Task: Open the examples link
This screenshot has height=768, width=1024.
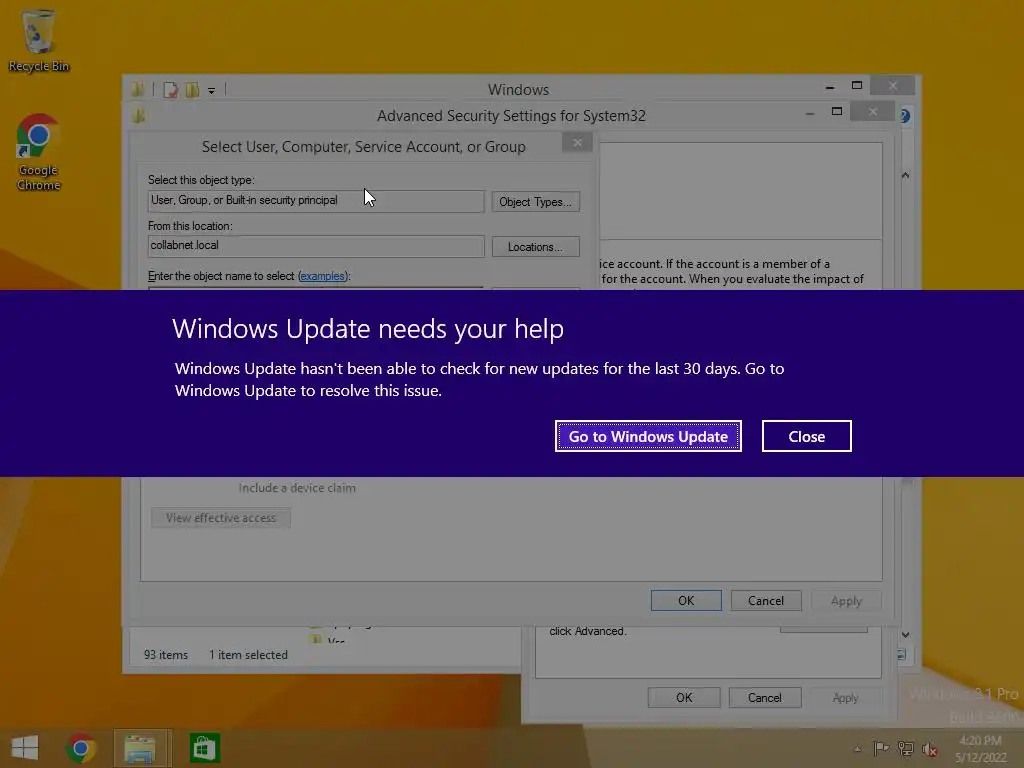Action: [322, 276]
